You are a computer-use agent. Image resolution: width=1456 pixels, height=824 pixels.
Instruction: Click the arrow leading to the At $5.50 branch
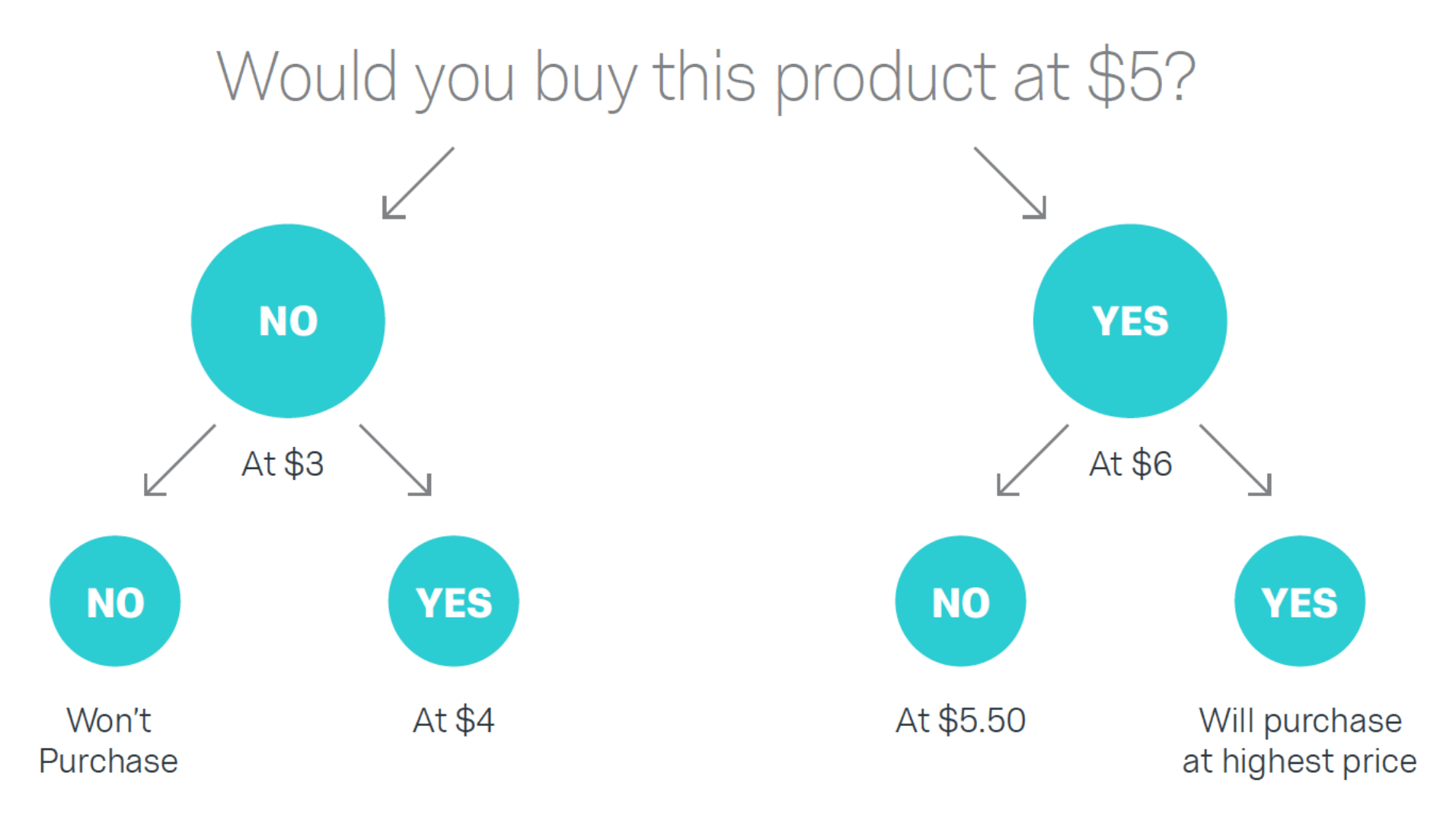(1033, 460)
